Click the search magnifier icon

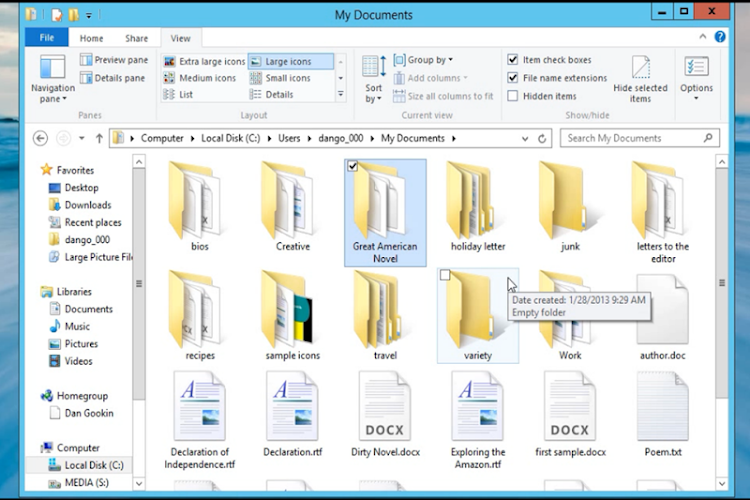pyautogui.click(x=708, y=138)
